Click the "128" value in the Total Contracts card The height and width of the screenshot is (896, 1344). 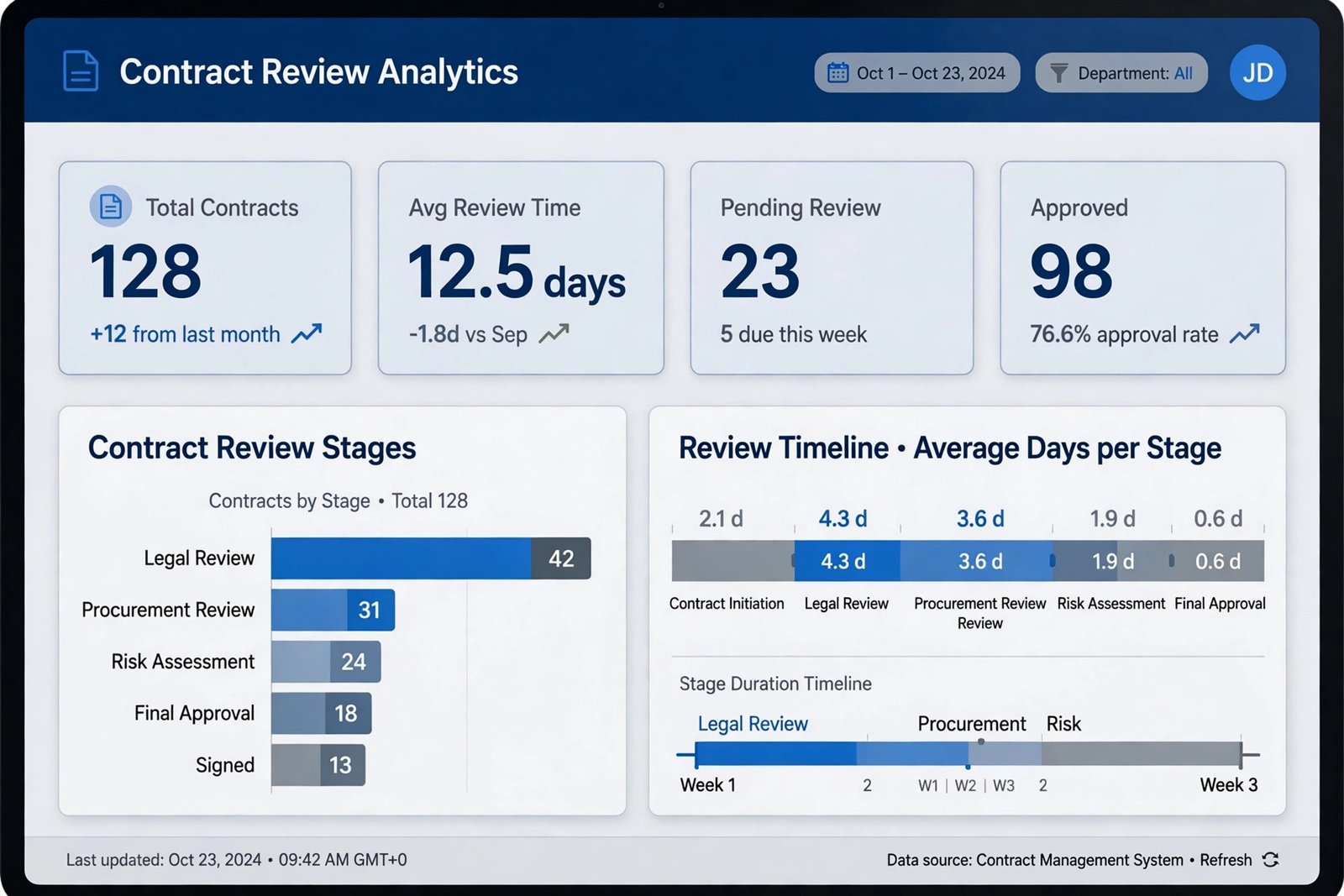tap(145, 271)
